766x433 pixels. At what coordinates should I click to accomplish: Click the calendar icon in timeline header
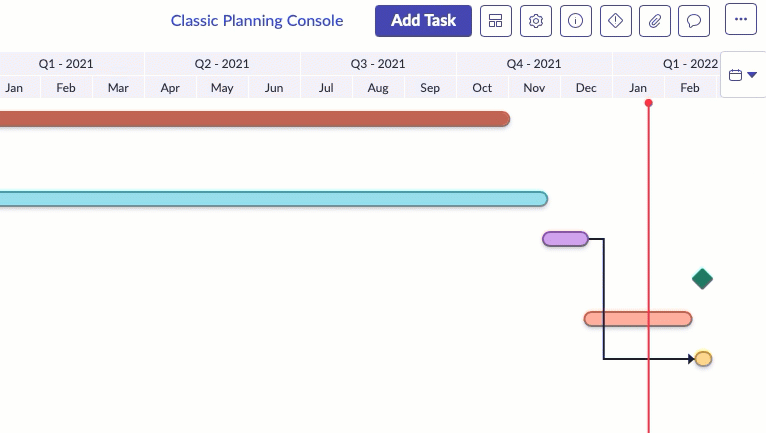(735, 75)
